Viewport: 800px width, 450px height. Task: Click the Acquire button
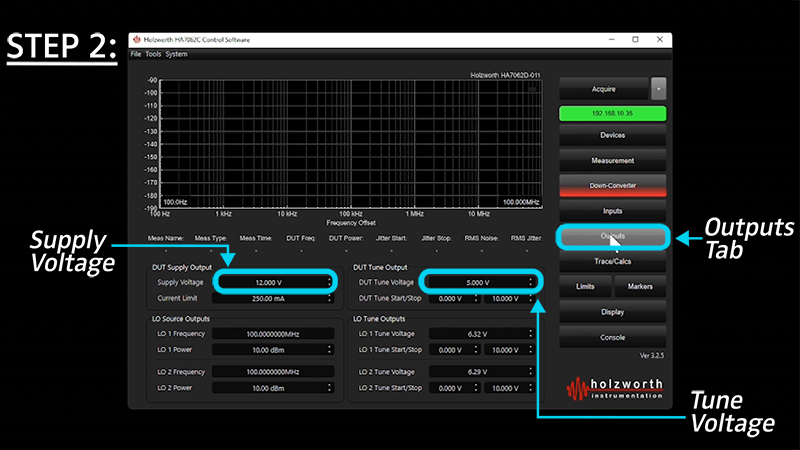pyautogui.click(x=604, y=89)
